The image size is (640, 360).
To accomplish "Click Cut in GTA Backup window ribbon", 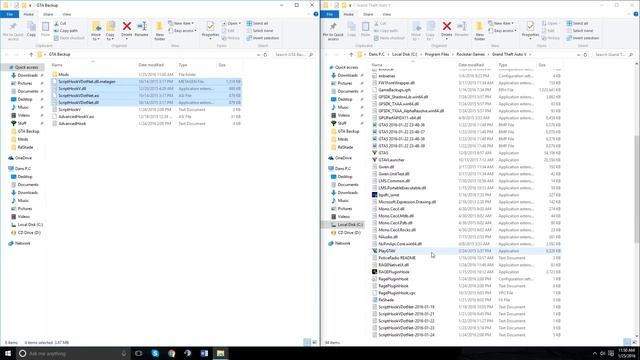I will (x=60, y=24).
